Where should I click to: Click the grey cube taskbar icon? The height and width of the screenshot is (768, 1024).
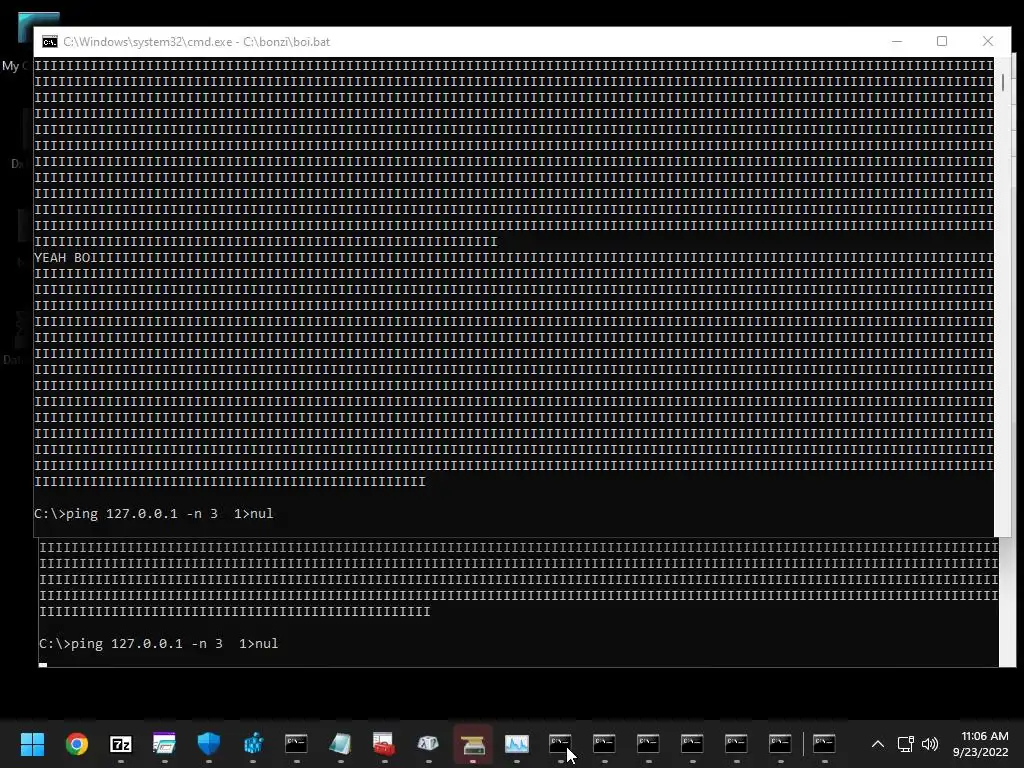pos(428,744)
